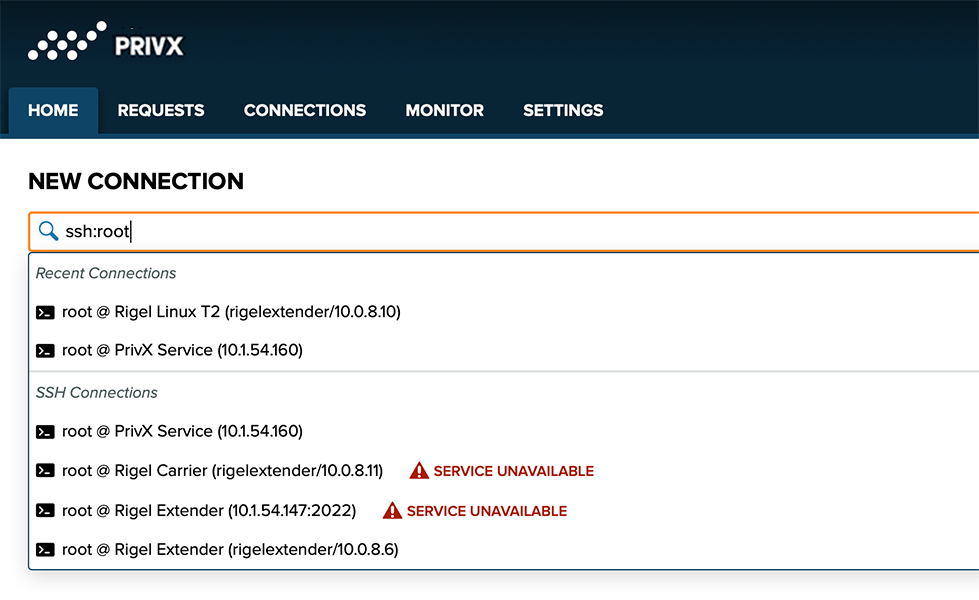The image size is (979, 600).
Task: Switch to the Requests tab
Action: [161, 111]
